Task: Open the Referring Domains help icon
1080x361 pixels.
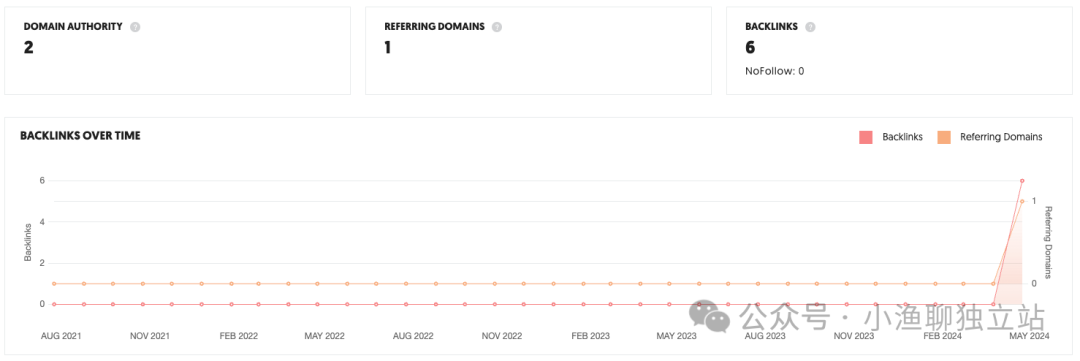Action: pyautogui.click(x=497, y=27)
